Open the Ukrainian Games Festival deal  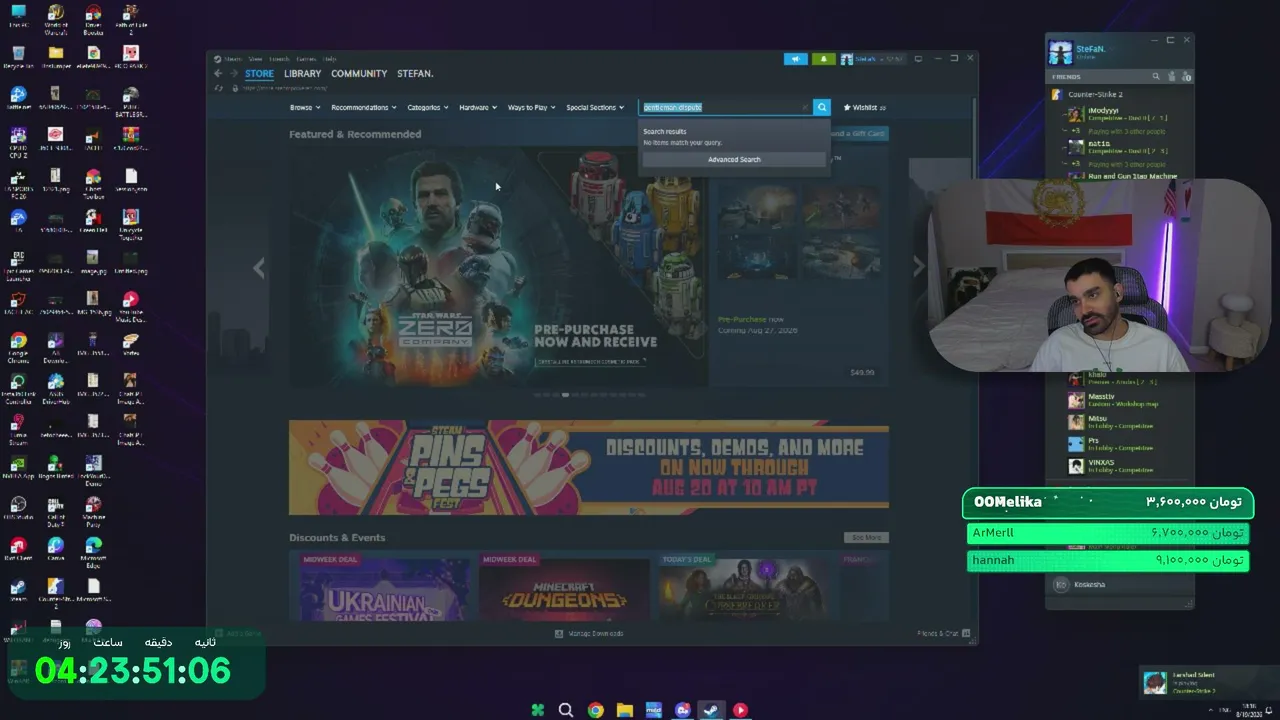386,587
